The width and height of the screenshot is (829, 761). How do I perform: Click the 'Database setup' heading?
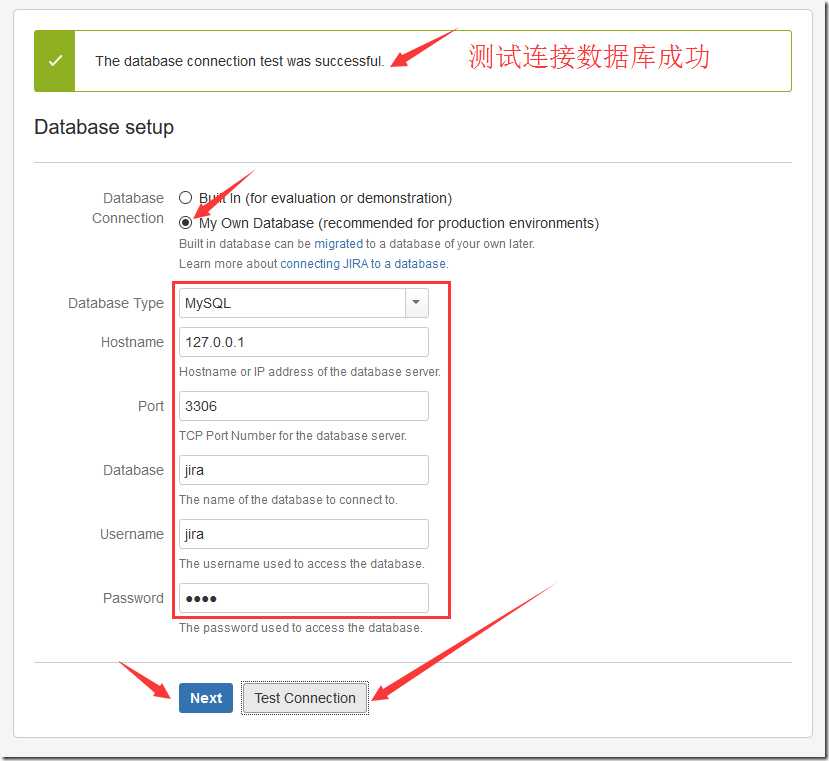104,127
